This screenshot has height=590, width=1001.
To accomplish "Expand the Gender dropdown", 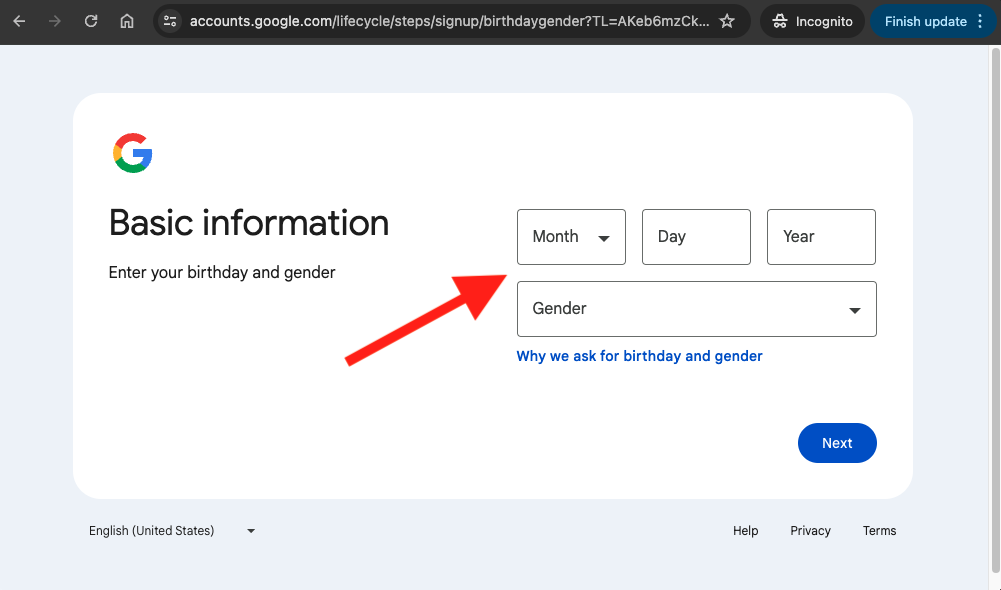I will 696,309.
